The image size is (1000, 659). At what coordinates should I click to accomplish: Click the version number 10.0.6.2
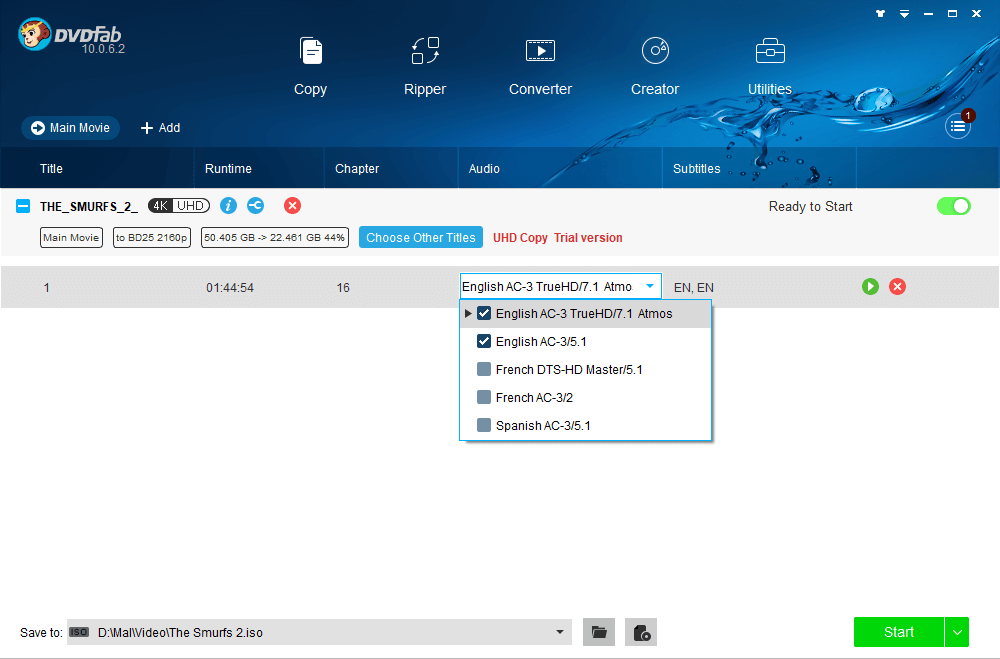click(x=103, y=48)
